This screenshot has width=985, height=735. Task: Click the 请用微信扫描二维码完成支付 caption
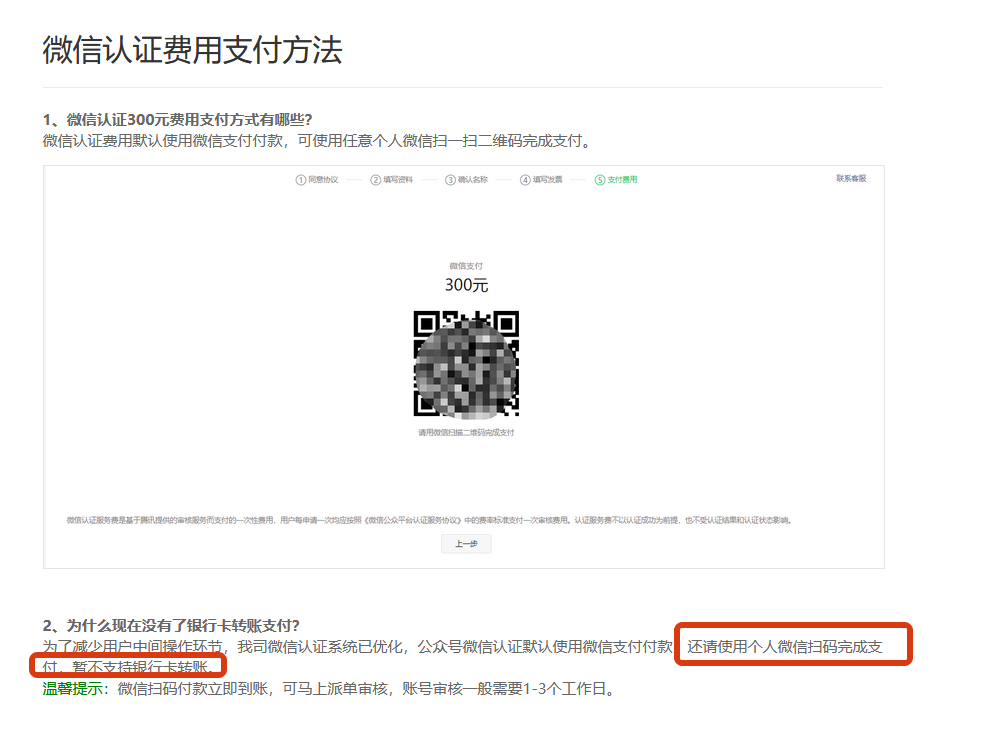point(466,432)
